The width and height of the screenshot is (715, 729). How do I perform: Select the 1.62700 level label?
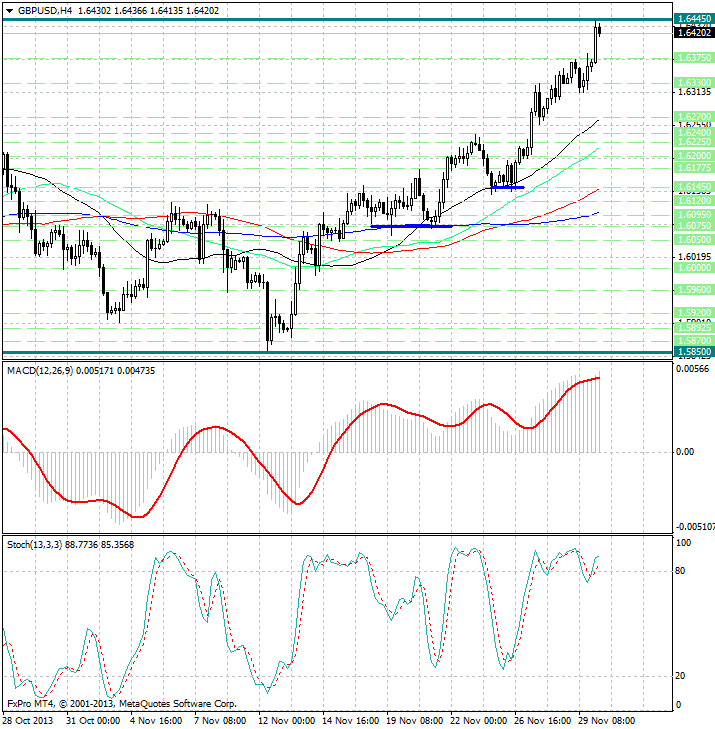click(x=694, y=116)
